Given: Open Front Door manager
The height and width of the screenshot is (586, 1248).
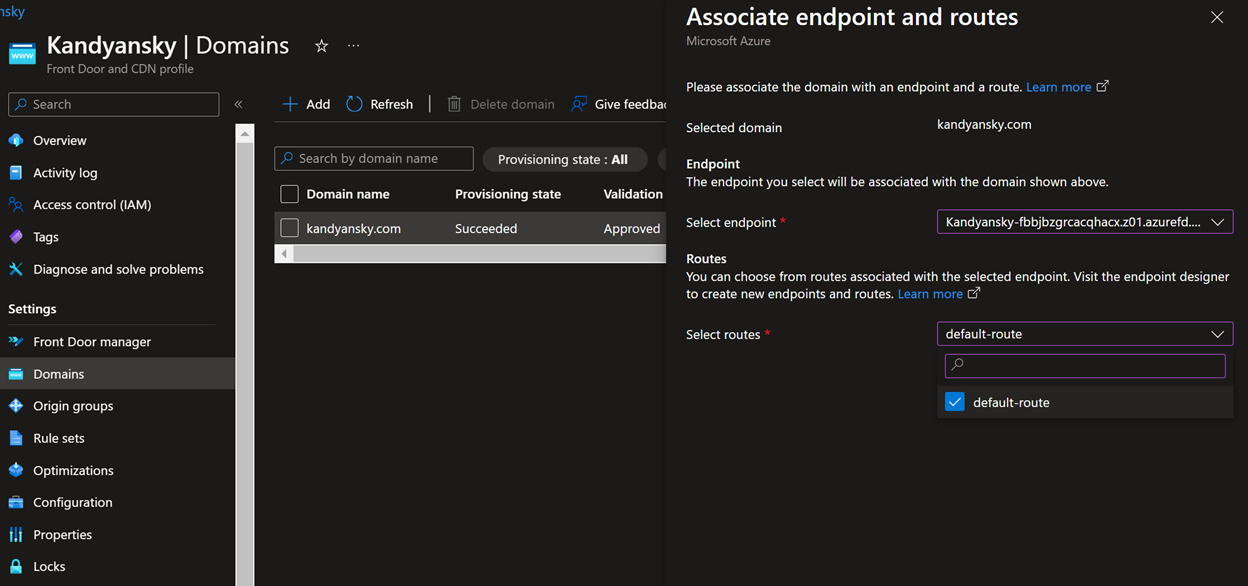Looking at the screenshot, I should (92, 342).
